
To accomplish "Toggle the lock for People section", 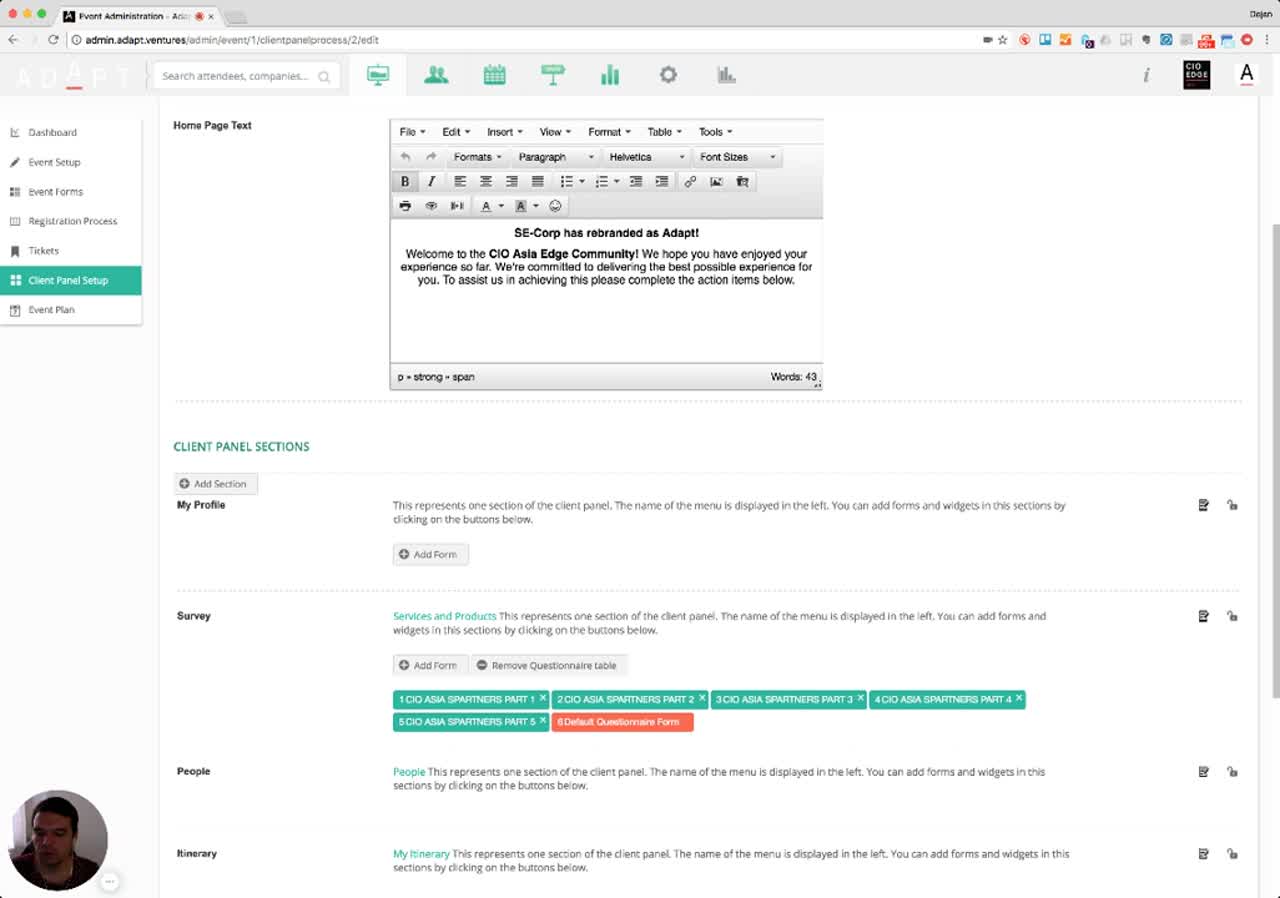I will coord(1232,772).
